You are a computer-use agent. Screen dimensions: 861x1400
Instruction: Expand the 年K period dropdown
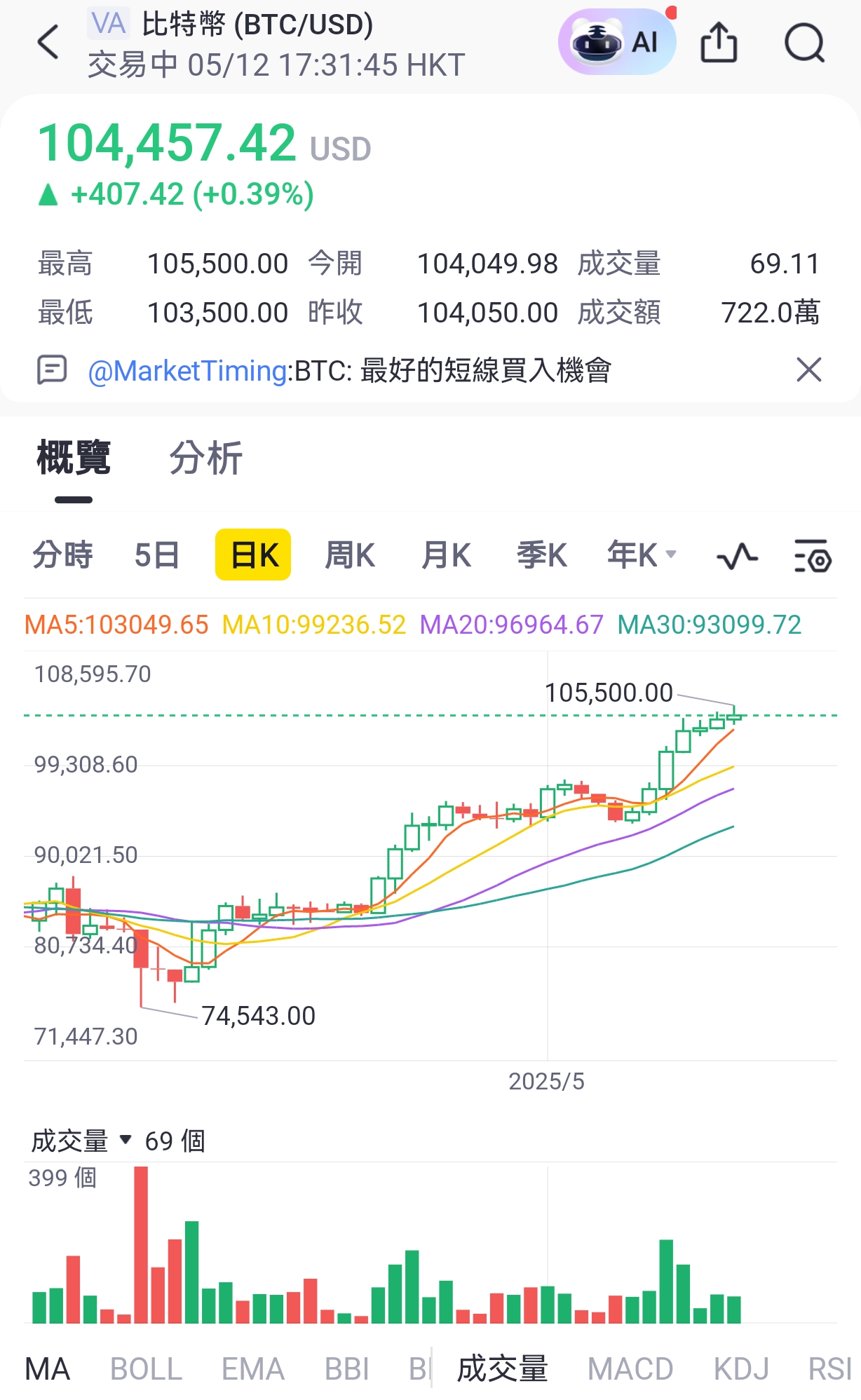pos(642,555)
